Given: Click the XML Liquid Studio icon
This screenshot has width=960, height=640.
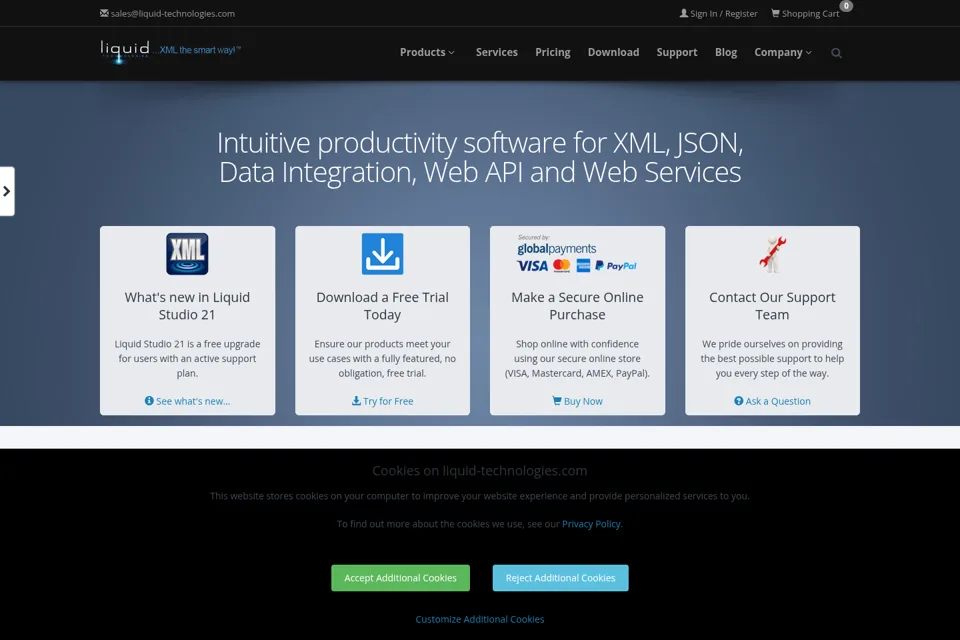Looking at the screenshot, I should [x=187, y=254].
